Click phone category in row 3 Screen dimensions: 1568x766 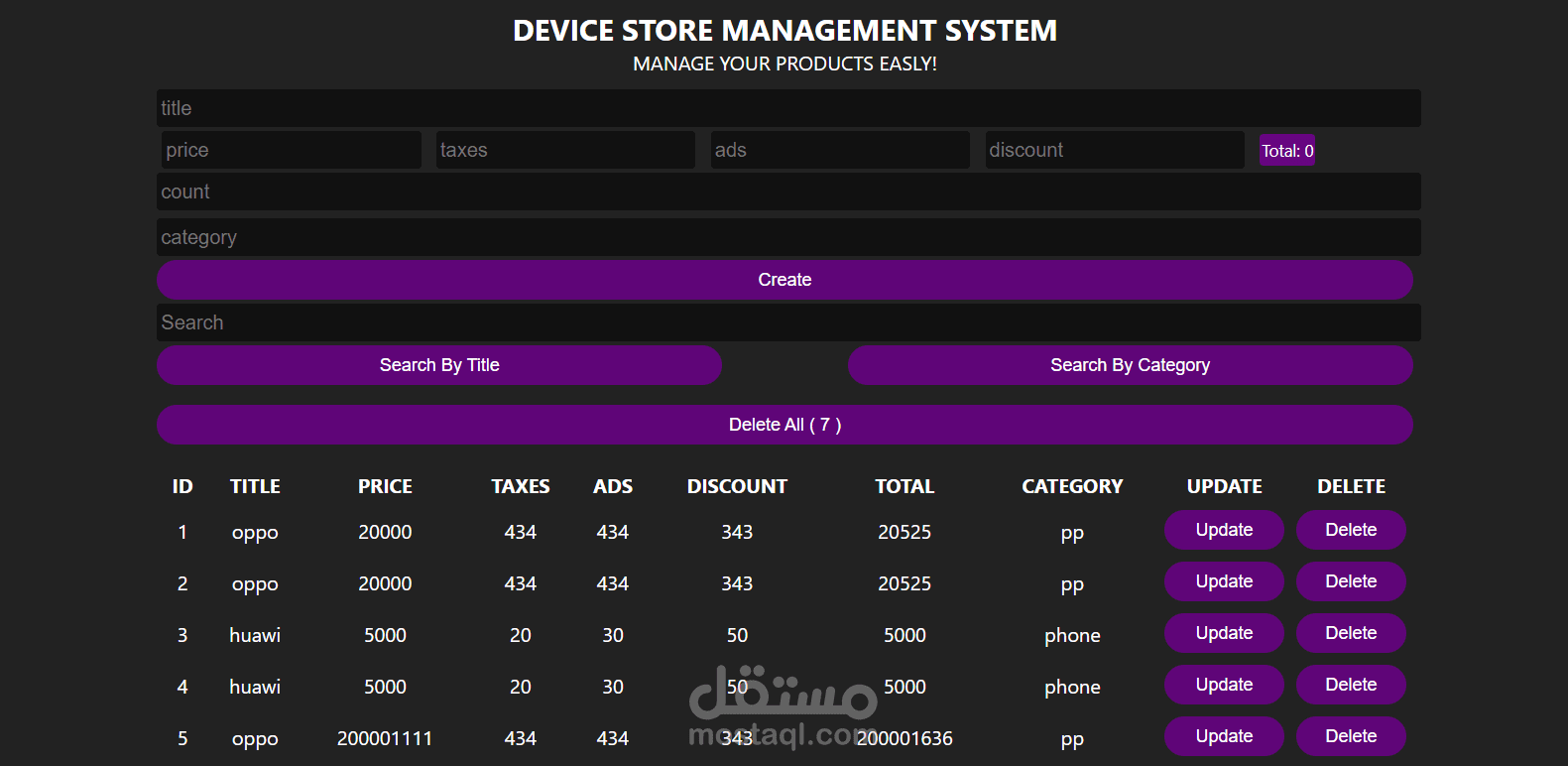(1072, 636)
